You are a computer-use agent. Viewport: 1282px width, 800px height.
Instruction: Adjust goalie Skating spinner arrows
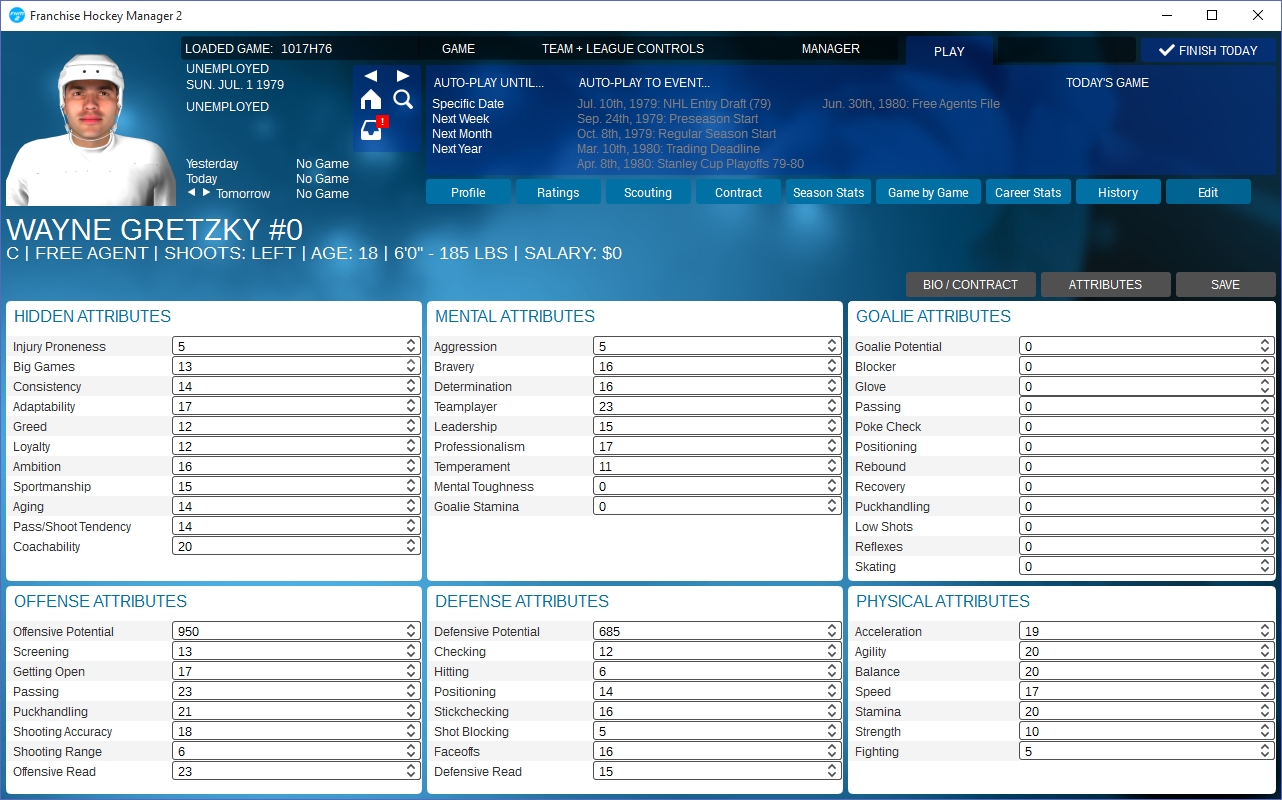click(x=1265, y=566)
